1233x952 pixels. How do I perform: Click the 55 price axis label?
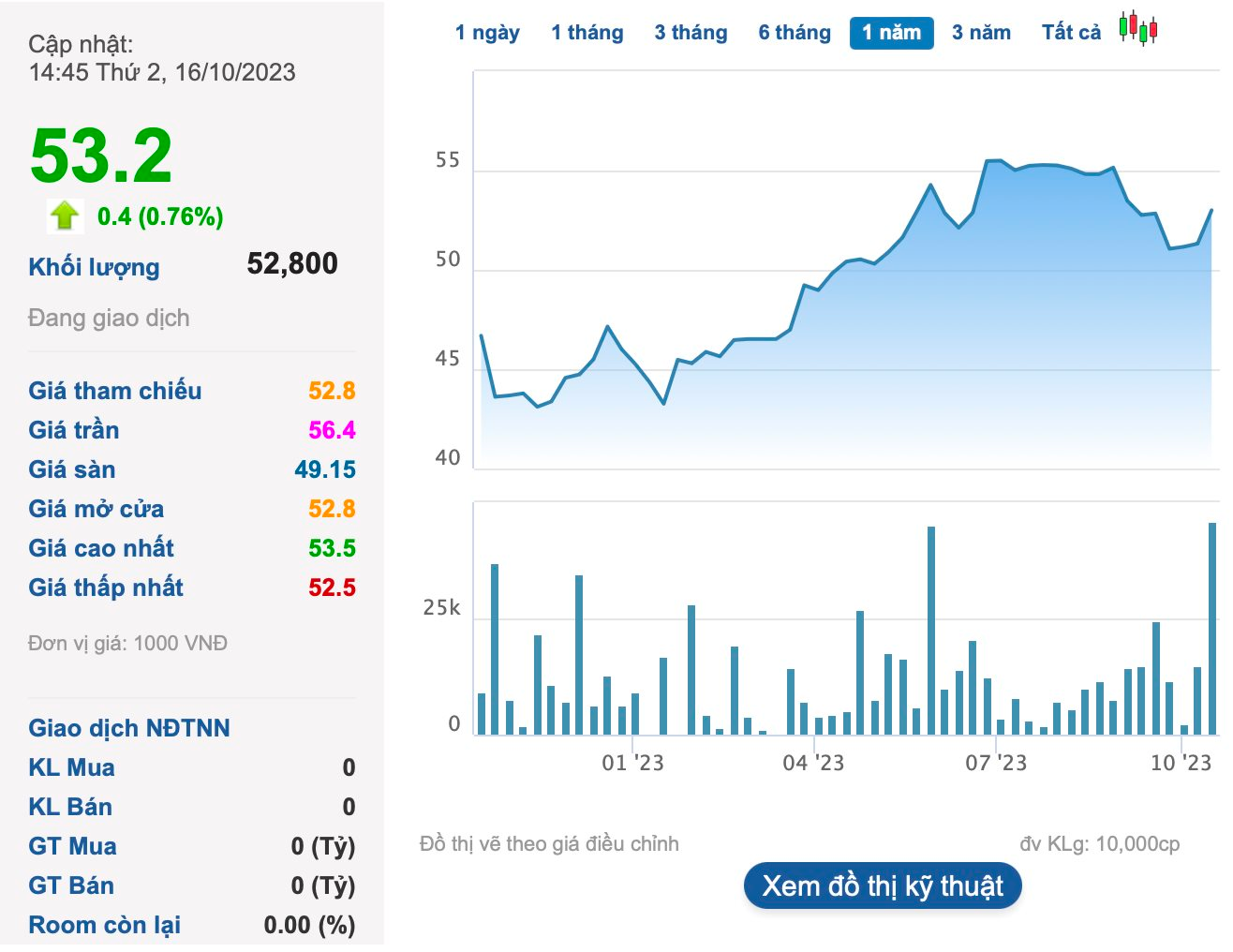coord(448,160)
